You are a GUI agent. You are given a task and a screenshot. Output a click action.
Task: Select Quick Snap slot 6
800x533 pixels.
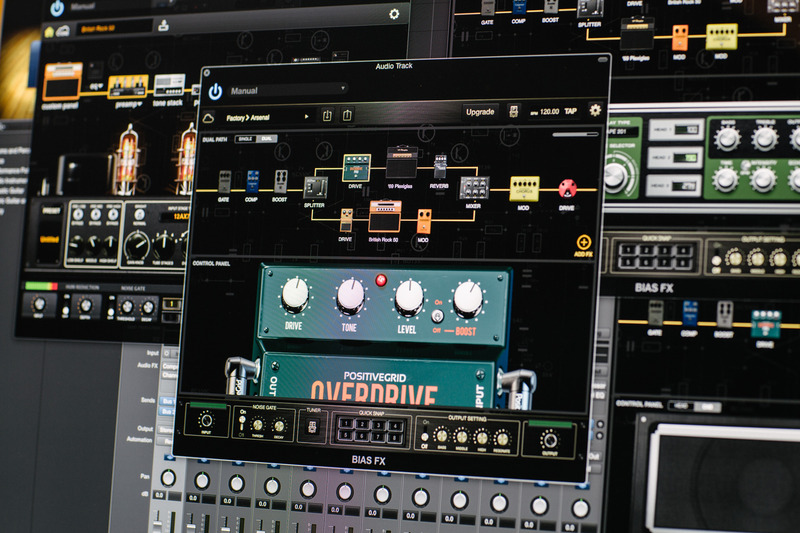point(362,436)
